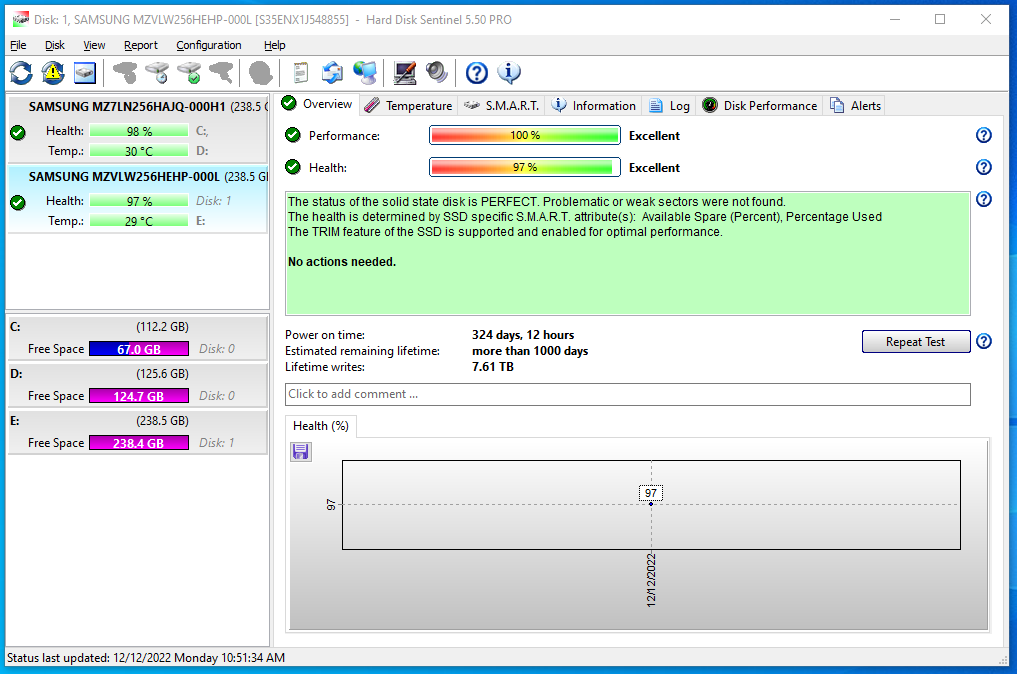Click the C: free space 67.0 GB bar
Screen dimensions: 1018x675
tap(139, 349)
